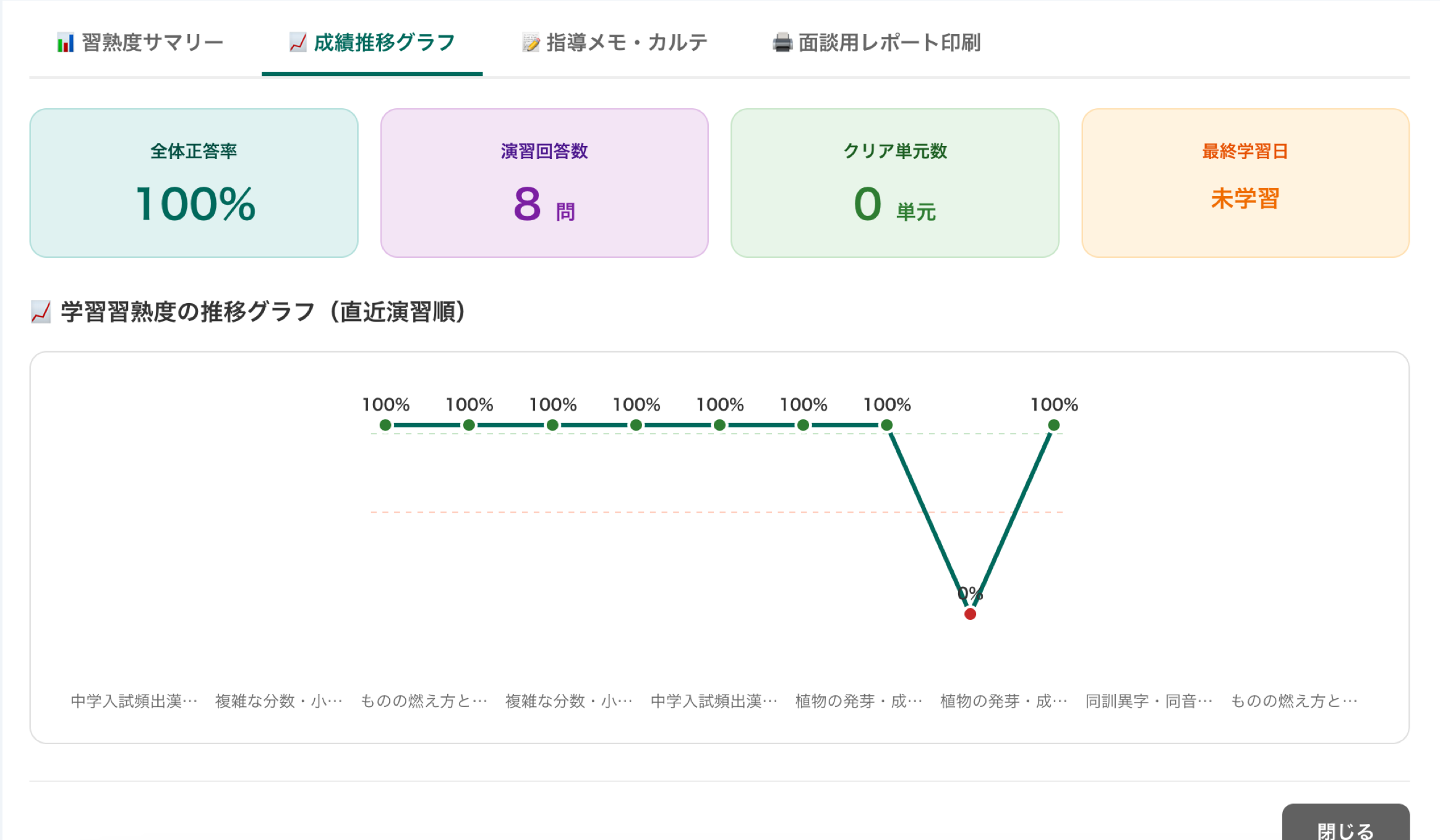Open the 習熟度サマリー tab
The width and height of the screenshot is (1440, 840).
click(140, 43)
